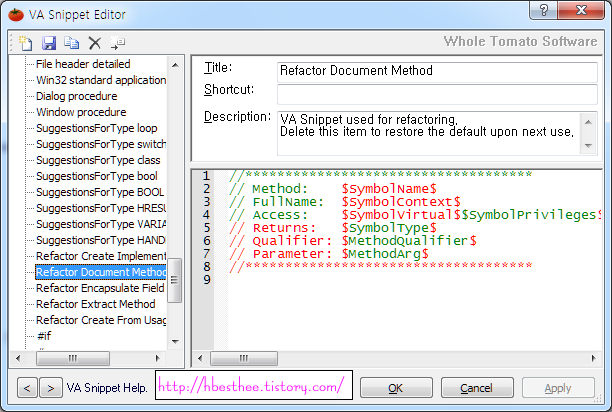Select highlighted 'Refactor Document Method' item
The width and height of the screenshot is (612, 412).
tap(101, 272)
